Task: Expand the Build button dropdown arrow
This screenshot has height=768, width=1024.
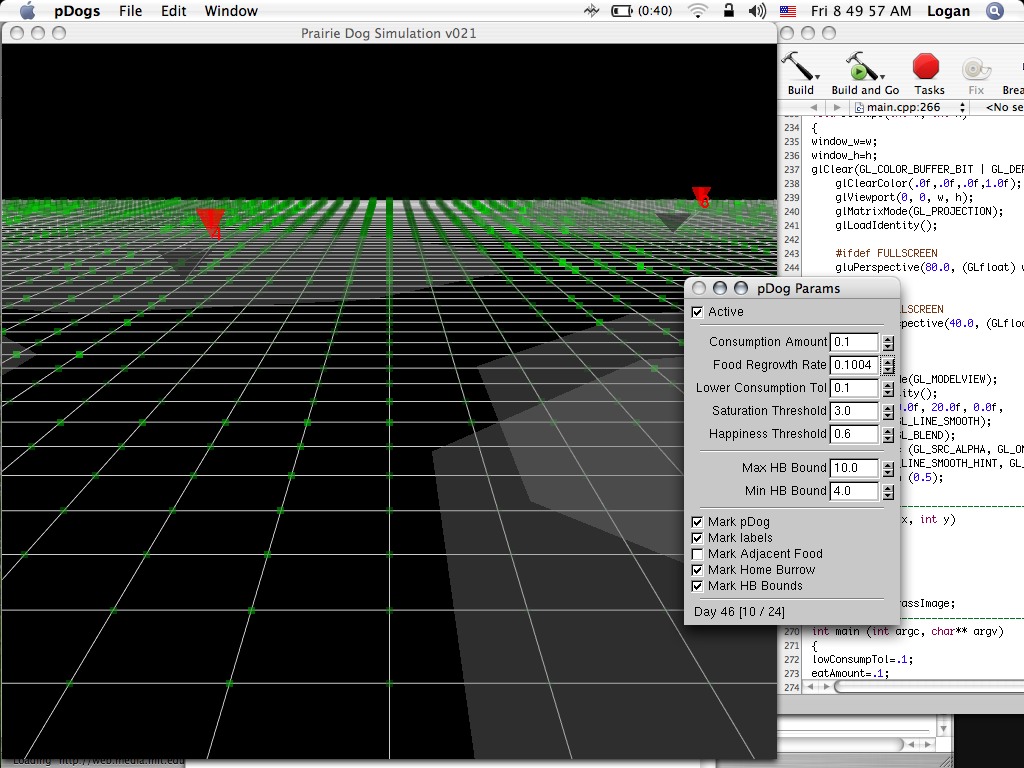Action: click(819, 76)
